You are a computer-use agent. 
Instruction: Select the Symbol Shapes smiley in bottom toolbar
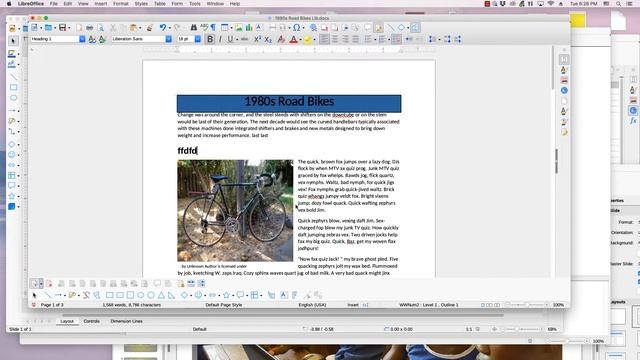click(198, 295)
